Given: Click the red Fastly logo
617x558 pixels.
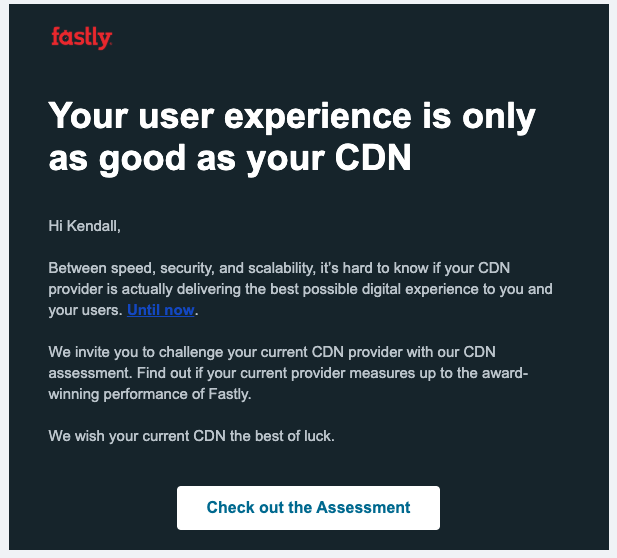Looking at the screenshot, I should [81, 38].
